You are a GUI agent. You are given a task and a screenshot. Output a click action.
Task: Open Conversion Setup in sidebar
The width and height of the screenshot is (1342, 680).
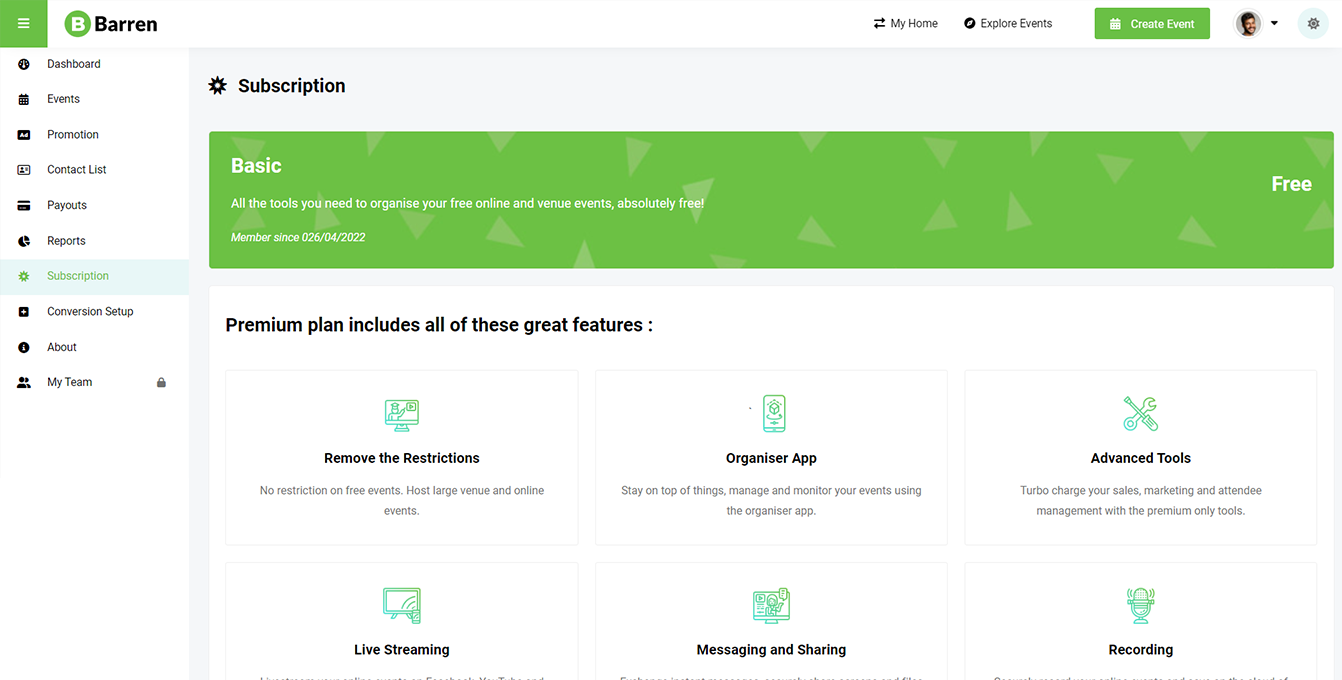click(x=89, y=312)
